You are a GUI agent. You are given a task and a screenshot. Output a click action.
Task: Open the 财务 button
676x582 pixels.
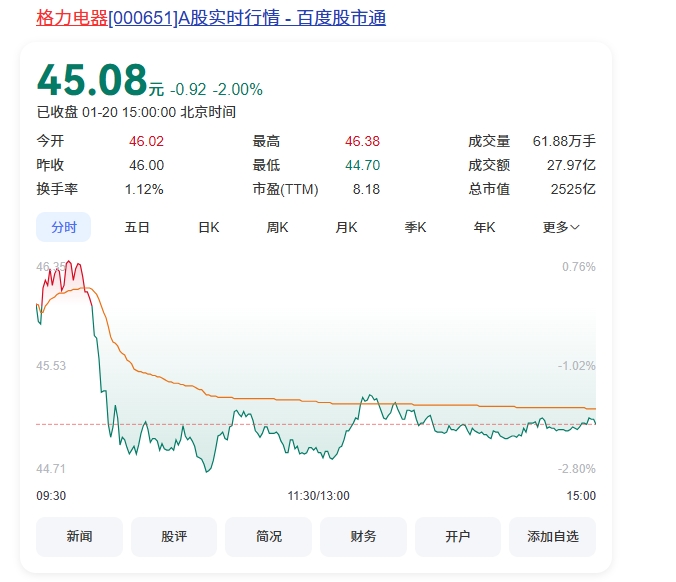tap(363, 537)
